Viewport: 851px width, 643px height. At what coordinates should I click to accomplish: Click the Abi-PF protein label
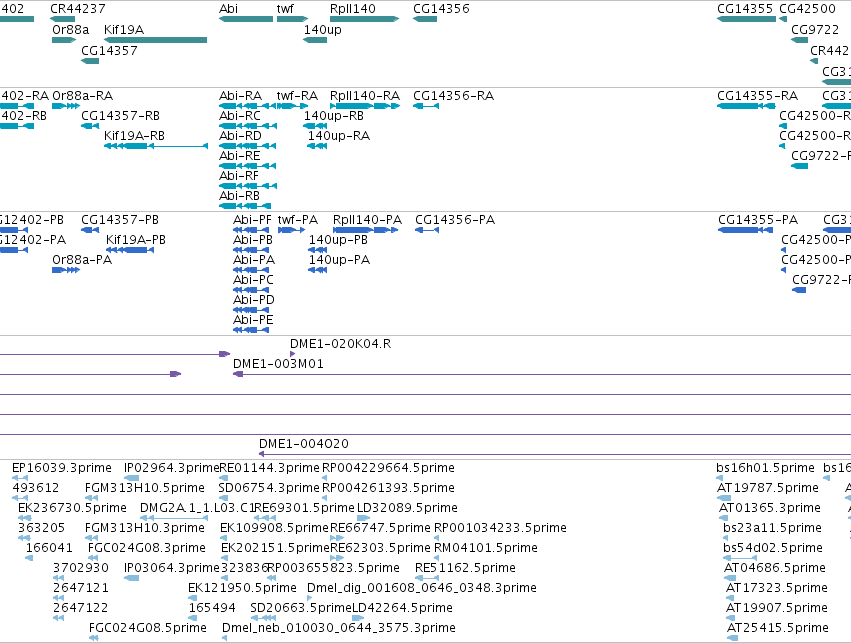pyautogui.click(x=252, y=220)
